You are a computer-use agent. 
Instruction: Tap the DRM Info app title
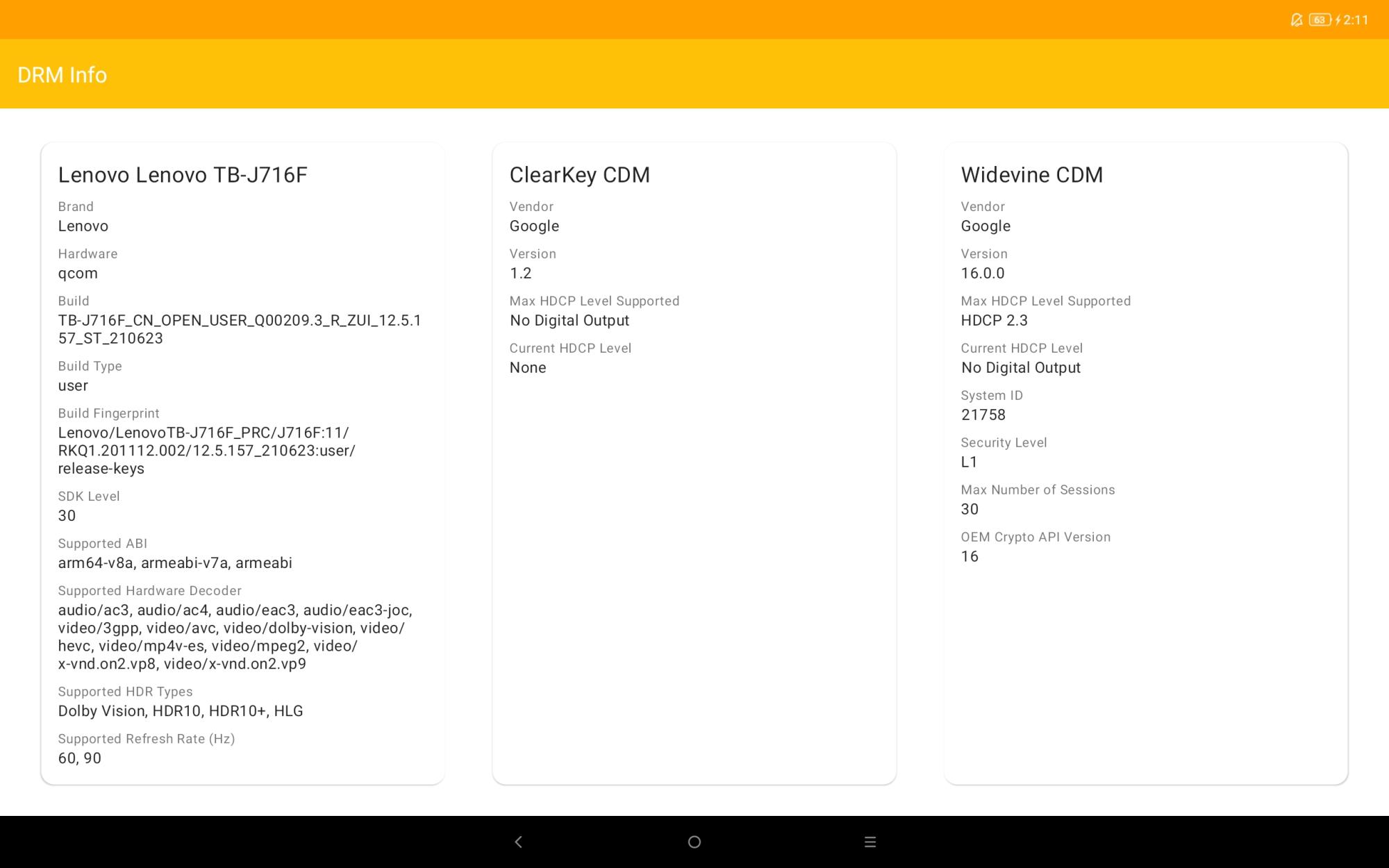62,75
